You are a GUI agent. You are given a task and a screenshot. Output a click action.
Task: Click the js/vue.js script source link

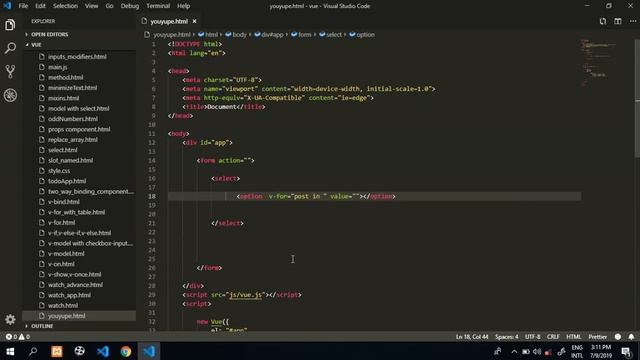coord(245,295)
